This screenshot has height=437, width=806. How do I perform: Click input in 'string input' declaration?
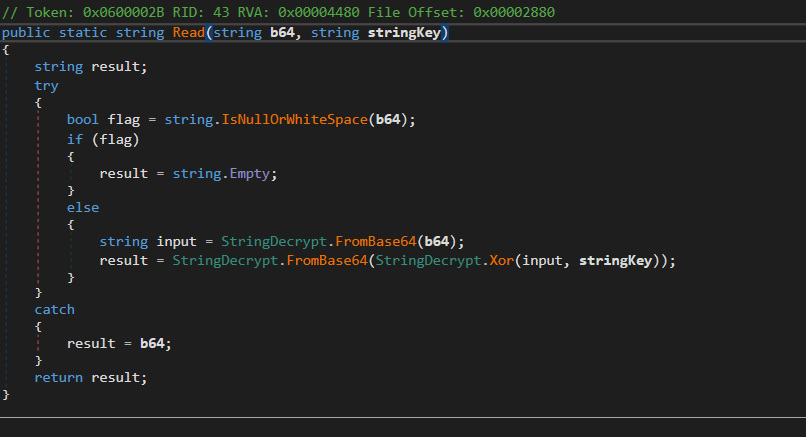click(x=176, y=242)
